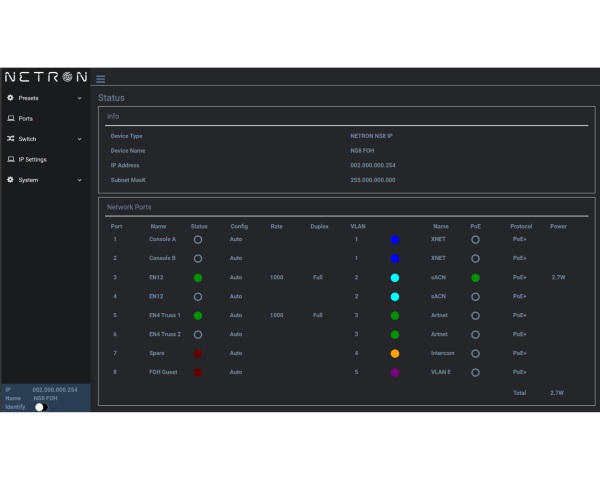Click the Network Ports panel title
The image size is (600, 480).
[x=129, y=207]
